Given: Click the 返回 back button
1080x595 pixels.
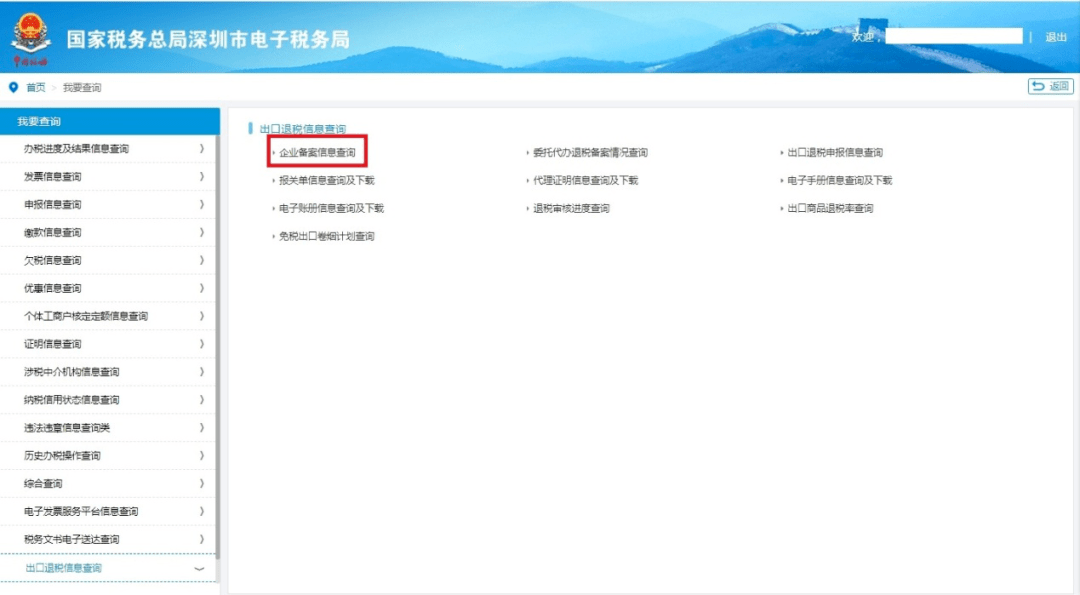Looking at the screenshot, I should pos(1050,87).
